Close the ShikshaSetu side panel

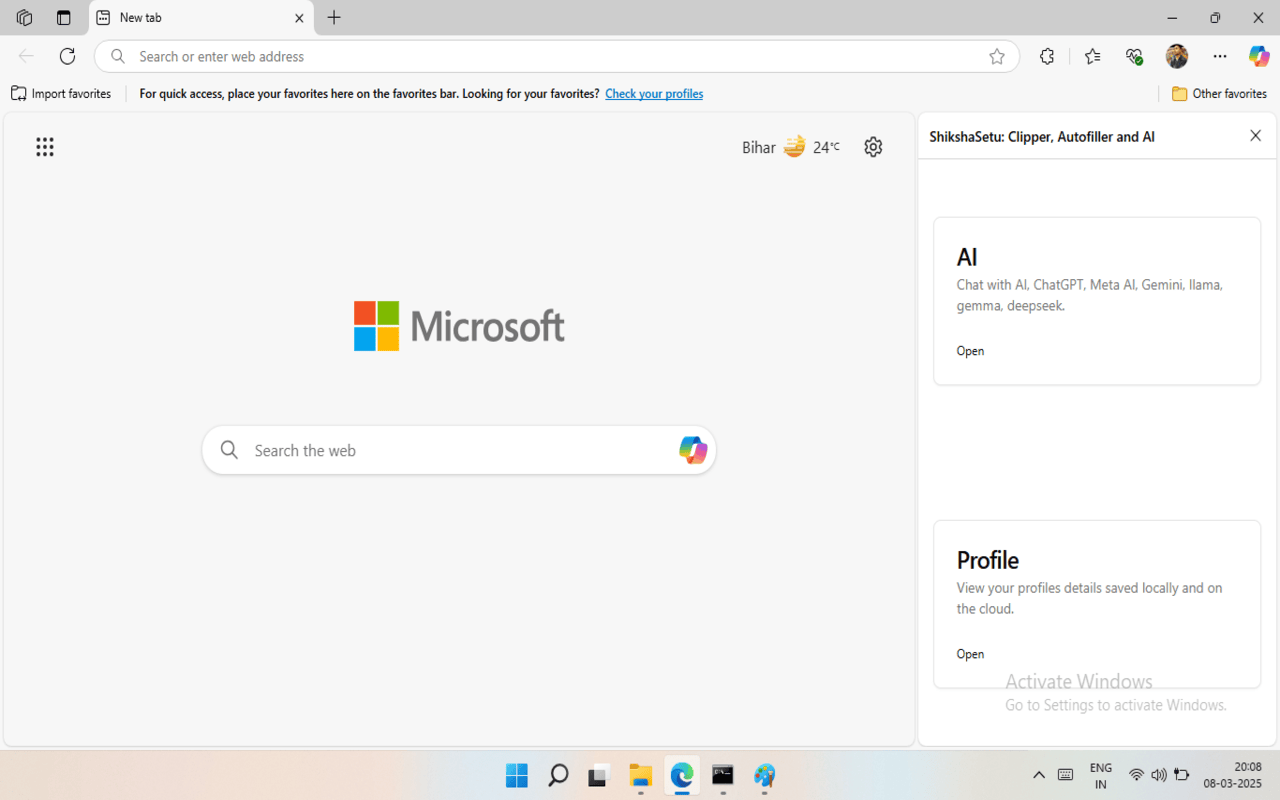[x=1256, y=136]
